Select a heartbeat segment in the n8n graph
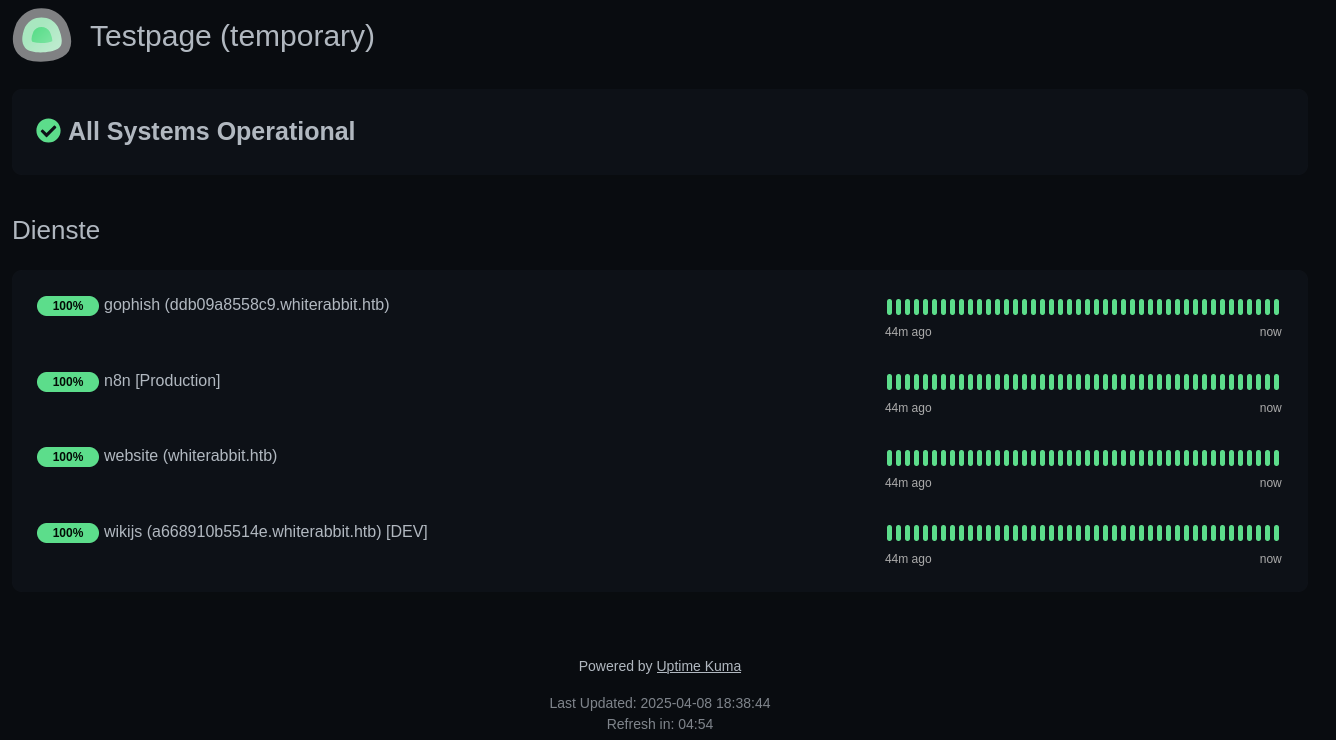Viewport: 1336px width, 740px height. click(1083, 382)
